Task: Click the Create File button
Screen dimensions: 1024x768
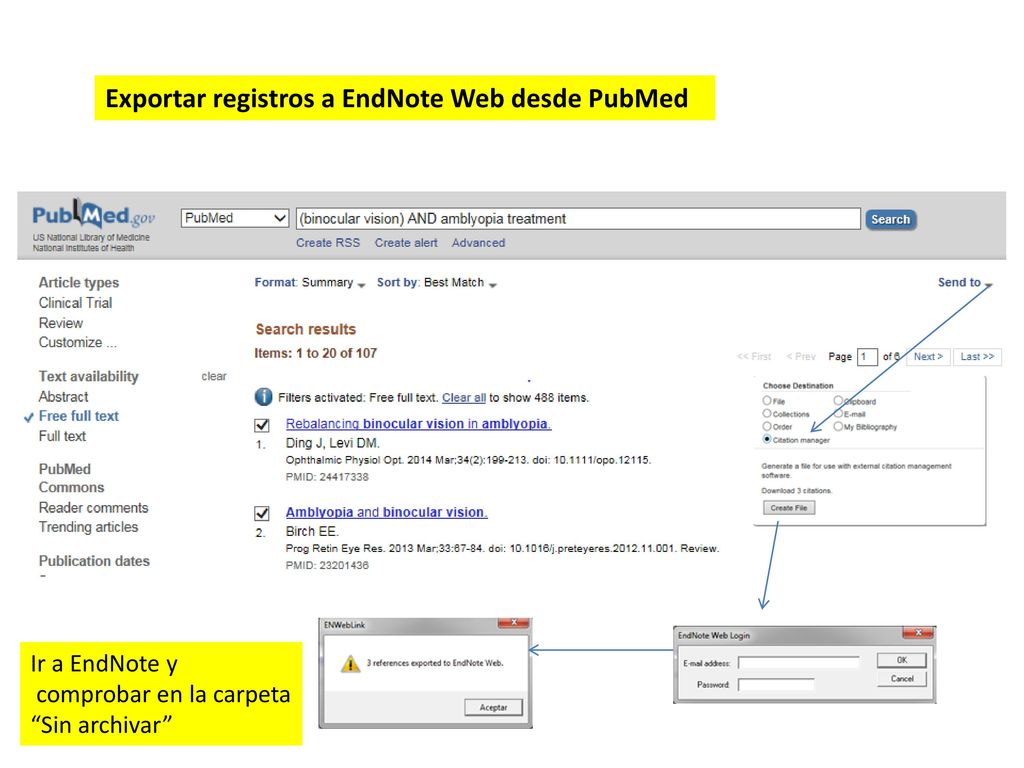Action: point(789,508)
